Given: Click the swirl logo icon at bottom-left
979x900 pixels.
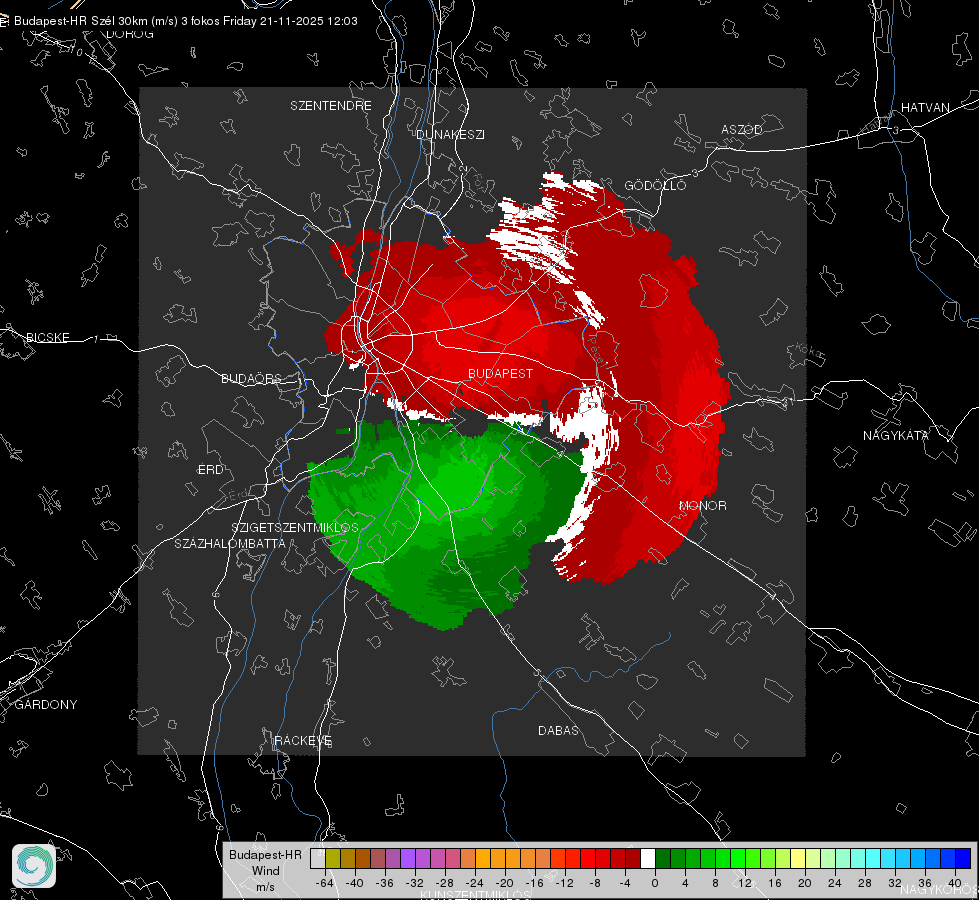Looking at the screenshot, I should (34, 866).
